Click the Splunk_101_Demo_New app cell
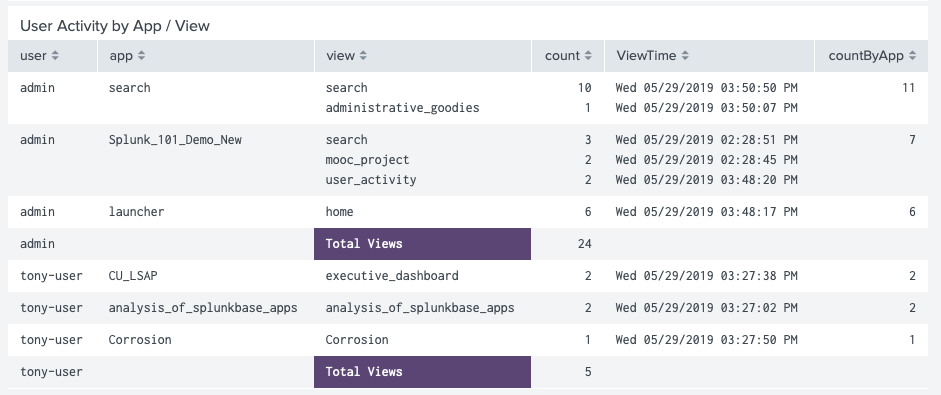941x395 pixels. click(x=175, y=140)
